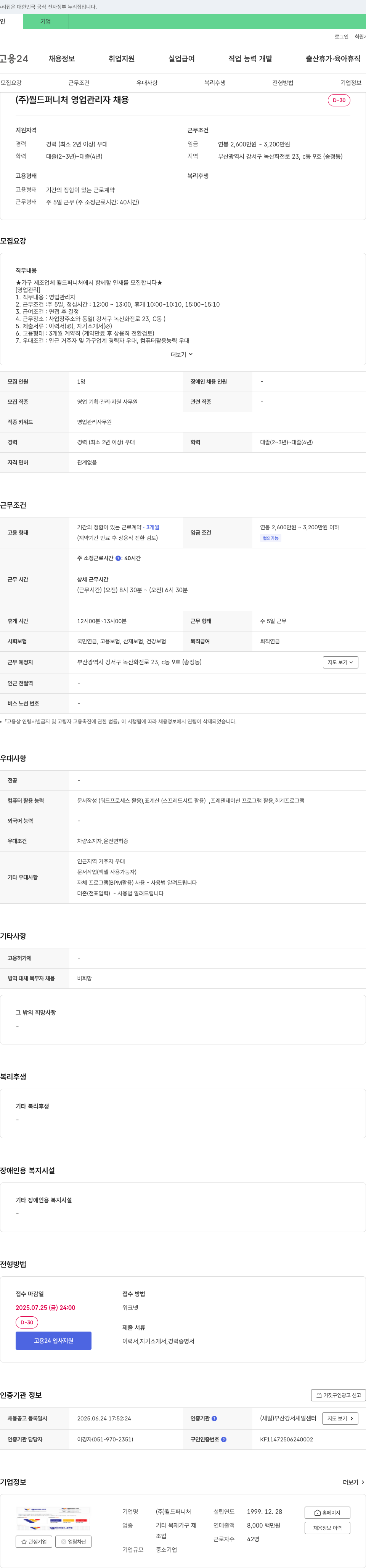Click the 로그인 link
366x1568 pixels.
tap(342, 37)
